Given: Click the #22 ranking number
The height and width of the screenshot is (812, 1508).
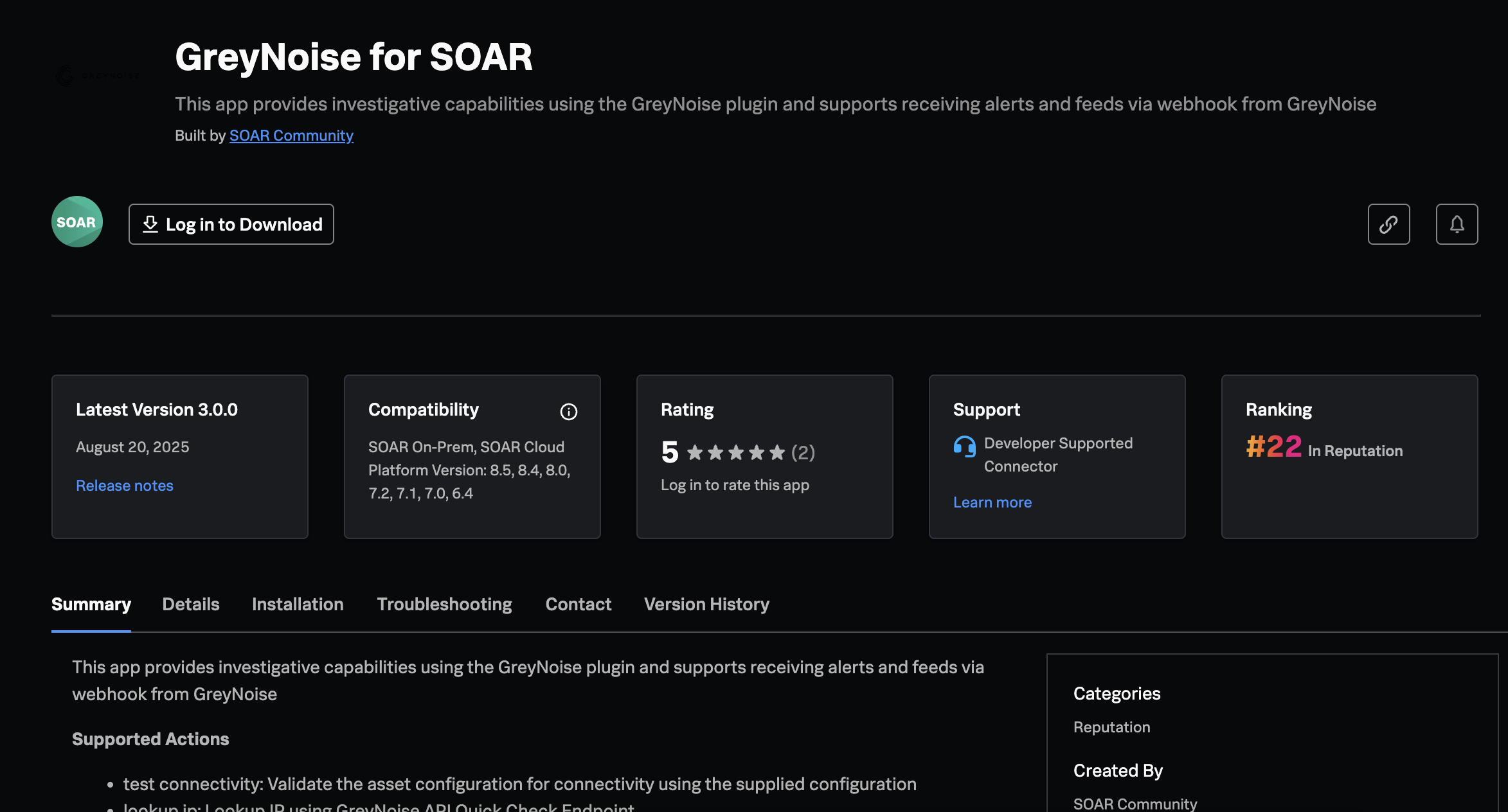Looking at the screenshot, I should pos(1274,446).
